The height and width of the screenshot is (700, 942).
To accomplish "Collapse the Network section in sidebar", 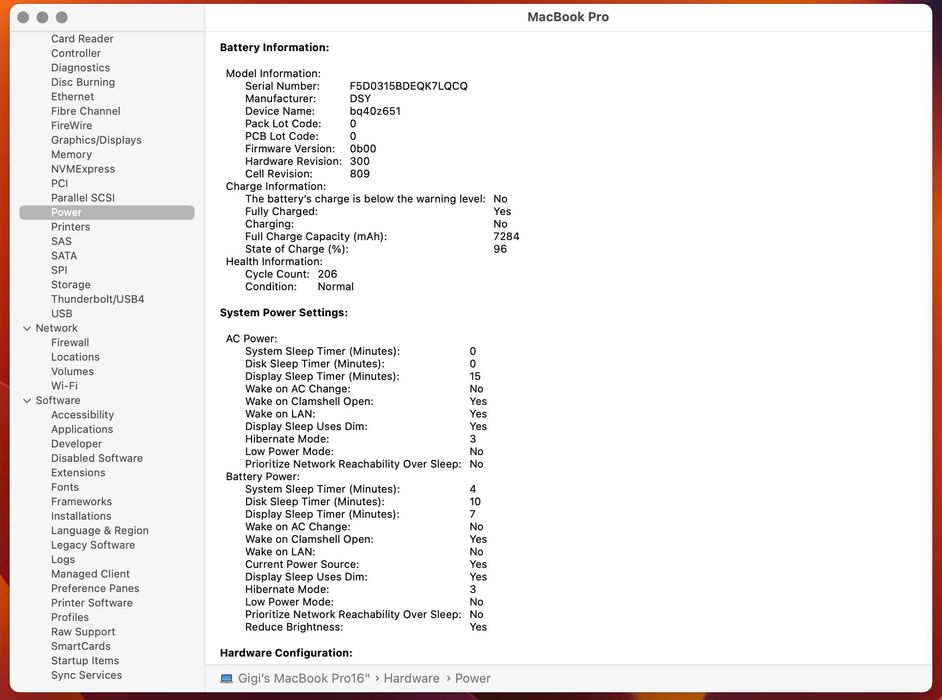I will 27,328.
